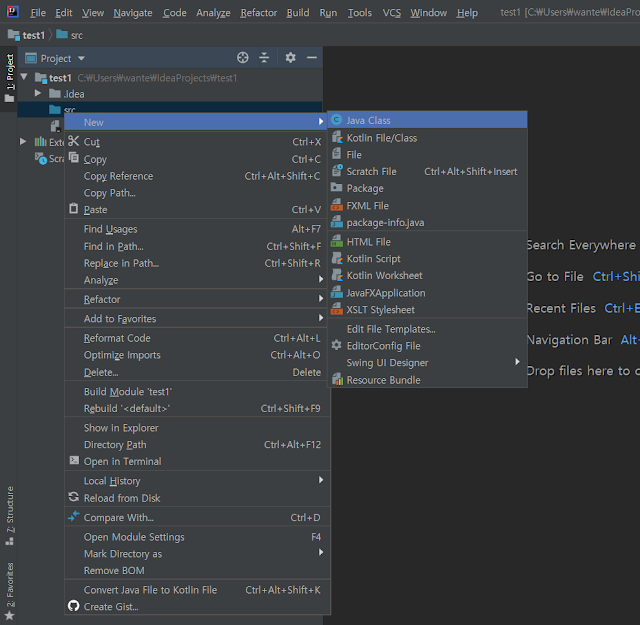Expand the Mark Directory as submenu arrow
Image resolution: width=640 pixels, height=625 pixels.
coord(321,553)
